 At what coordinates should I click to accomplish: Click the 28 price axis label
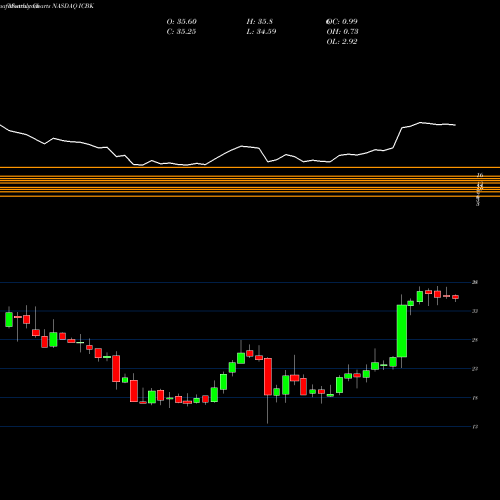475,340
